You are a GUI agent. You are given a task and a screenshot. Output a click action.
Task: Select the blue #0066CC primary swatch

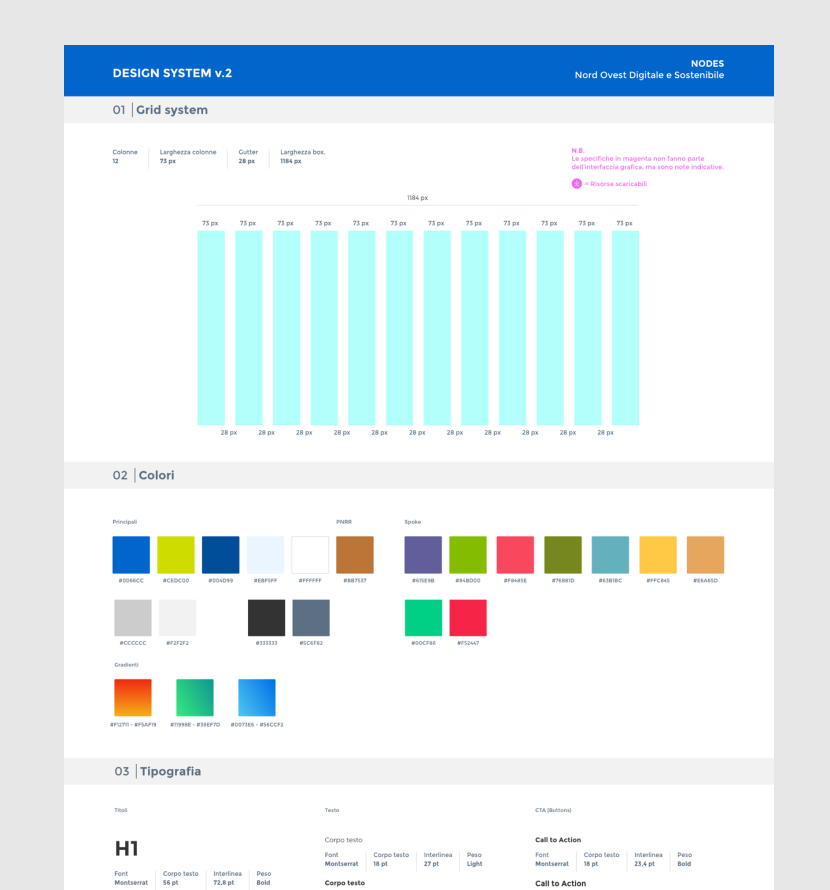131,555
